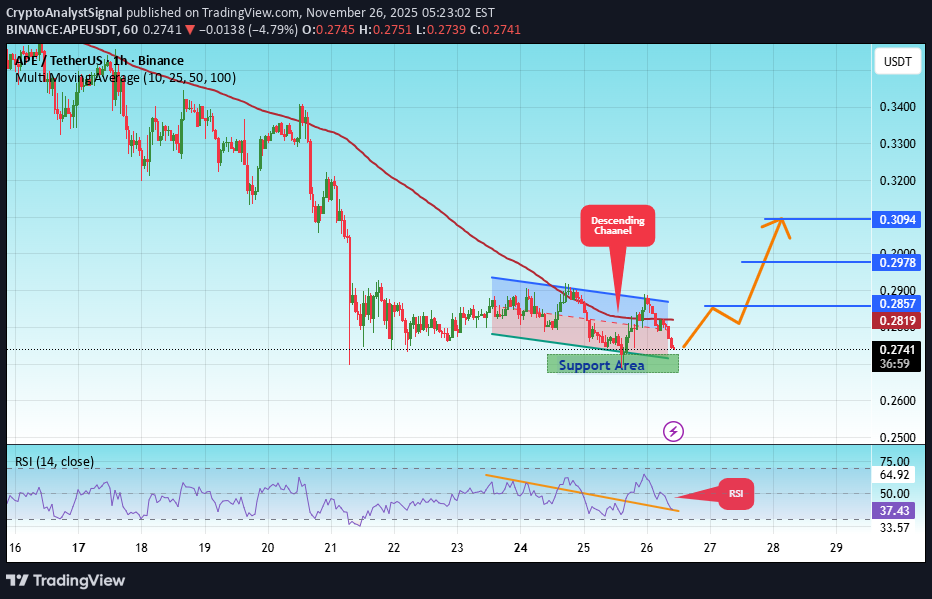Viewport: 932px width, 599px height.
Task: Toggle the RSI (14, close) indicator off
Action: [55, 462]
